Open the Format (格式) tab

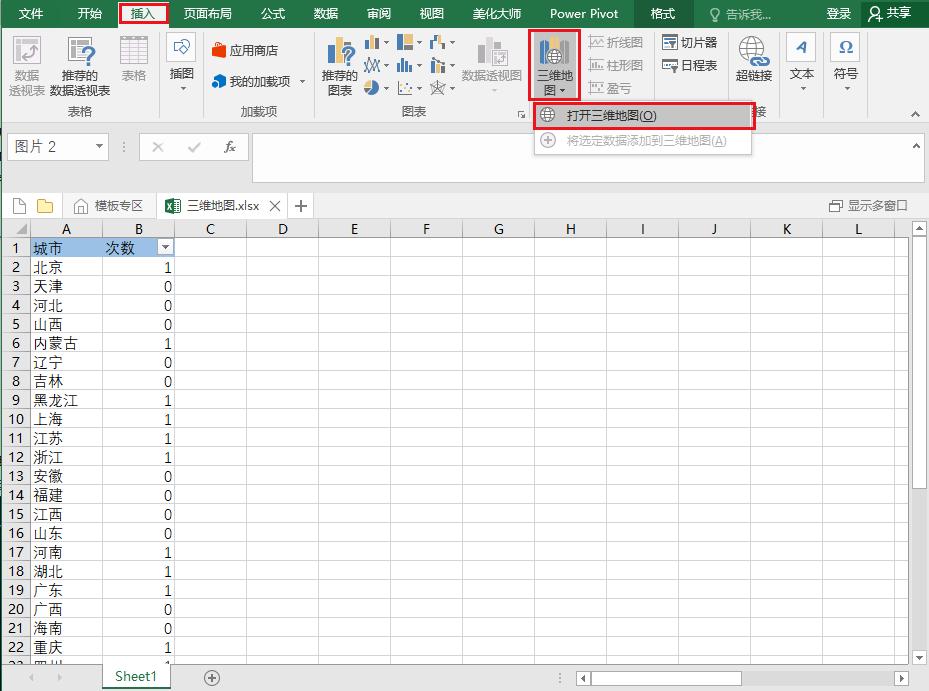coord(662,14)
